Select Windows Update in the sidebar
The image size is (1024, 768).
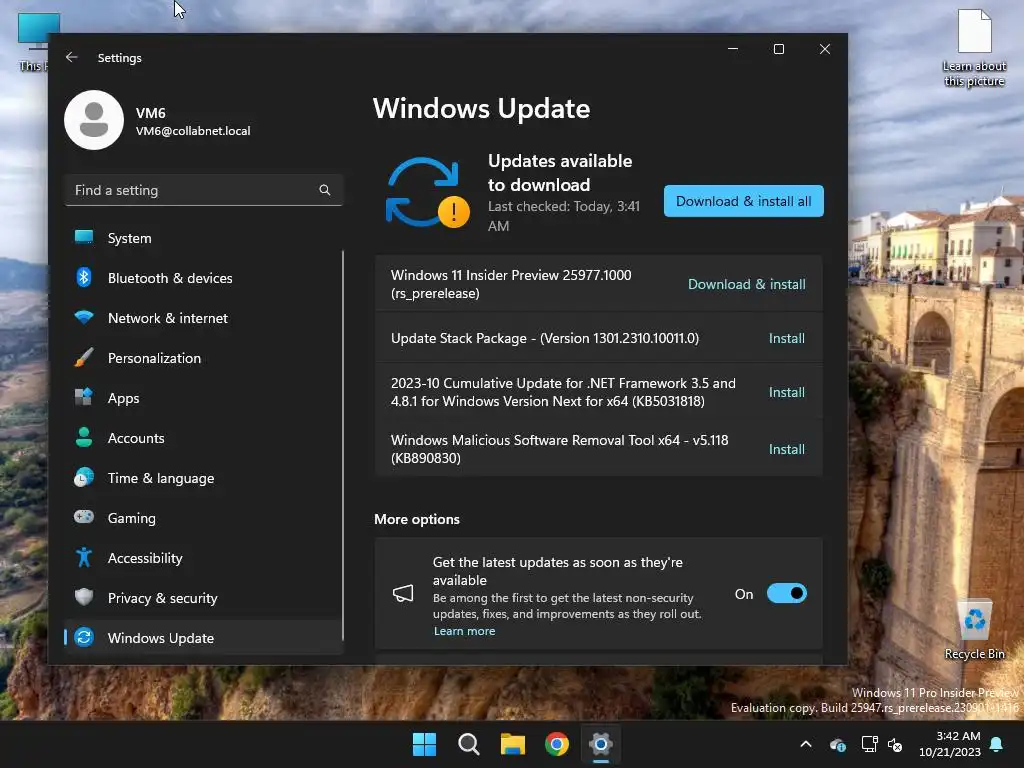[x=203, y=637]
